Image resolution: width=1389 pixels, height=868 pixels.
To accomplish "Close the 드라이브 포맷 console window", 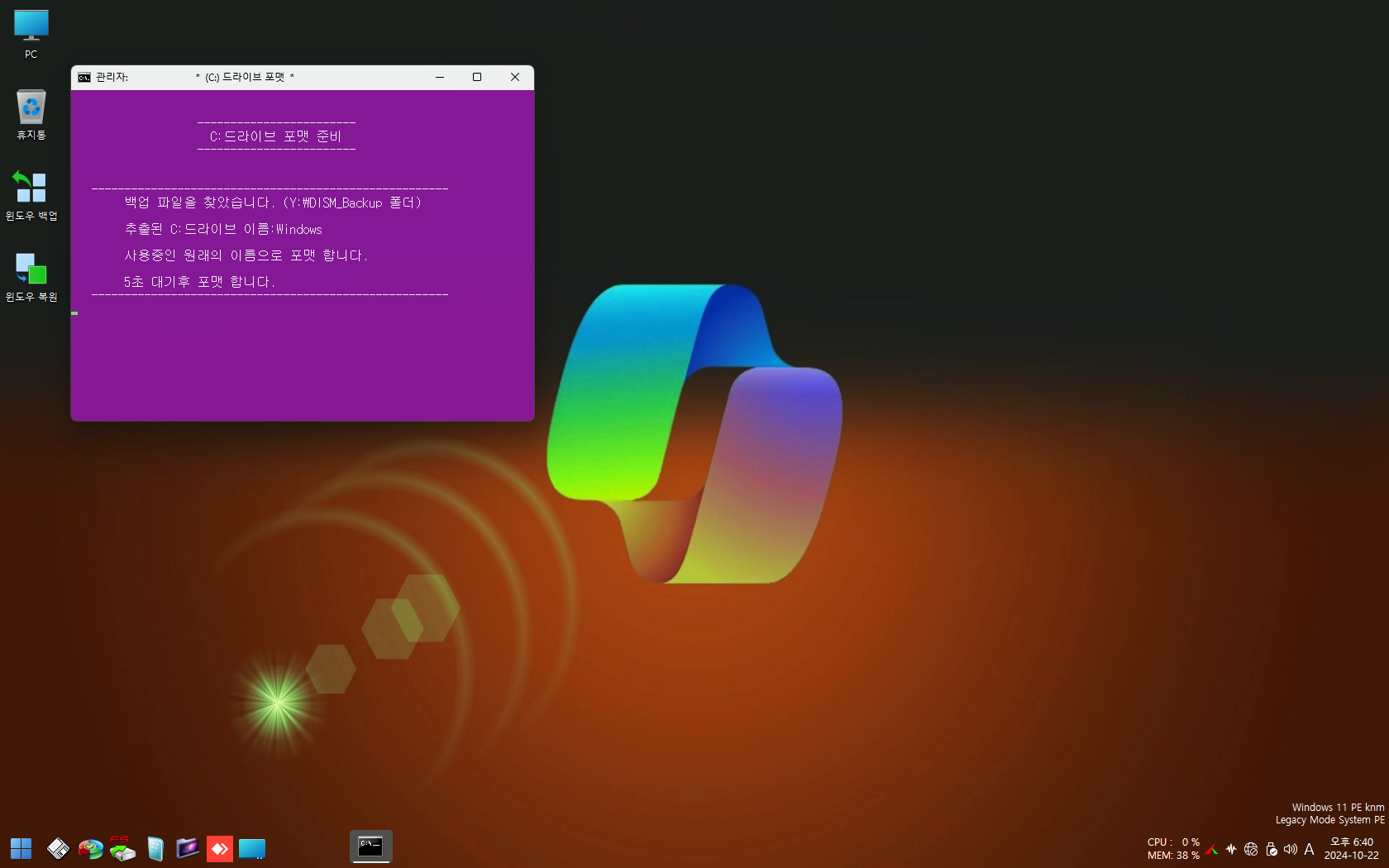I will click(515, 77).
